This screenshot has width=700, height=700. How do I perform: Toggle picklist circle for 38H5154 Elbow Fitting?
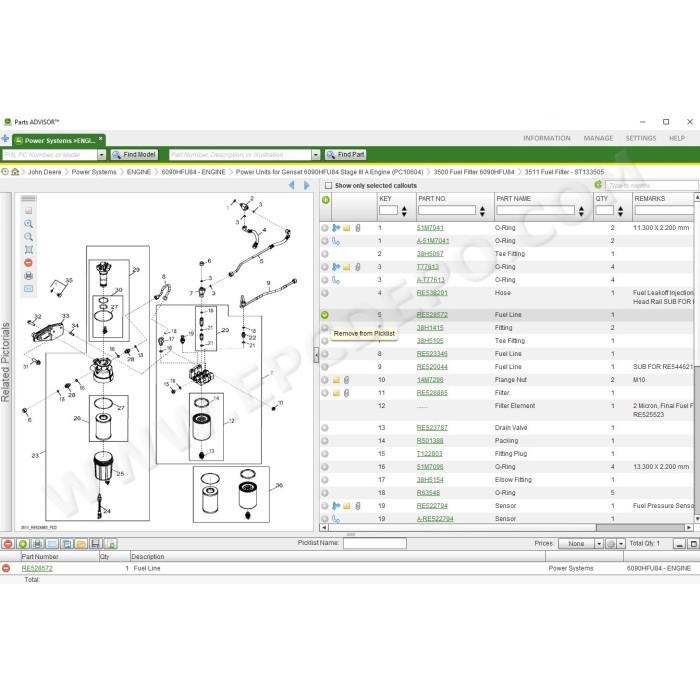(x=325, y=480)
